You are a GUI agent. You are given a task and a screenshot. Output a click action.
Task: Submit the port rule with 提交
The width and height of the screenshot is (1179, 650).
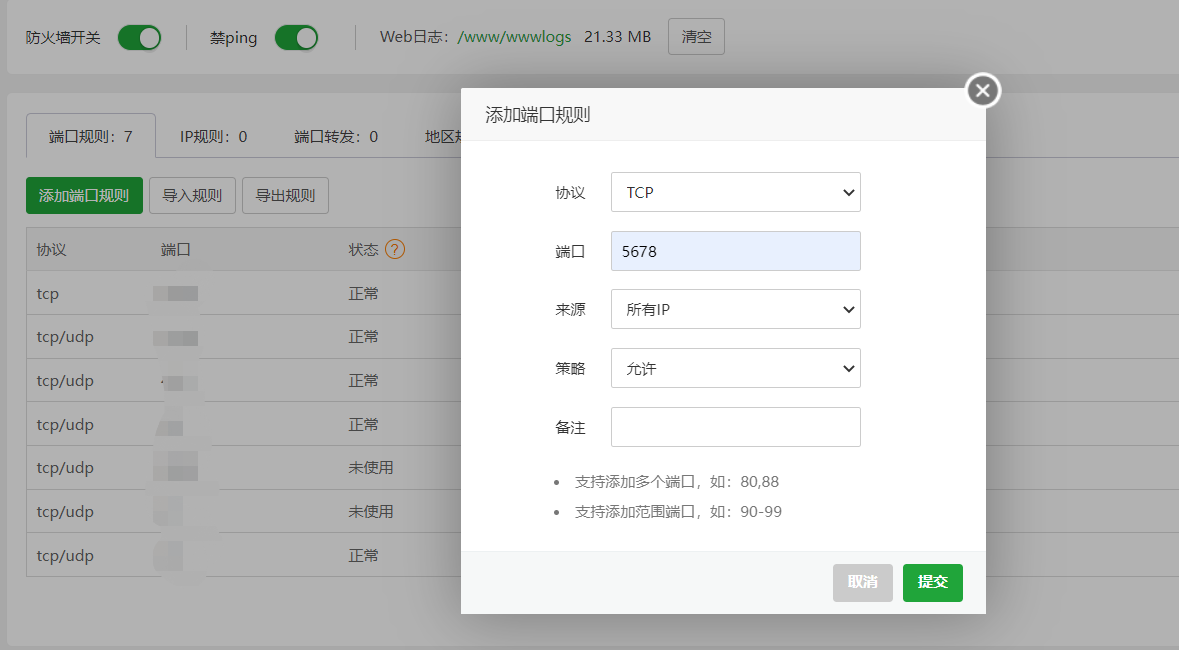click(x=932, y=582)
